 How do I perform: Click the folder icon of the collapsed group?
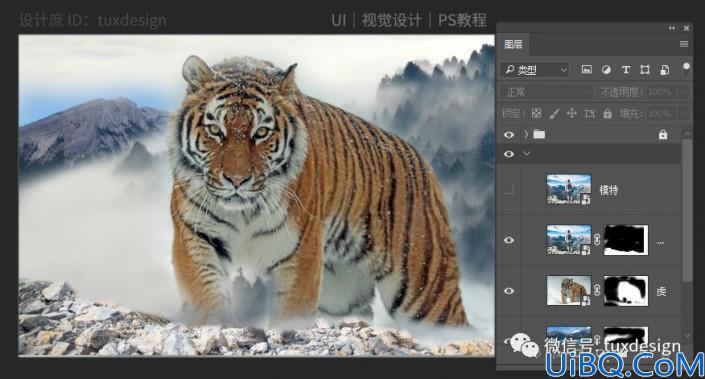pyautogui.click(x=539, y=134)
